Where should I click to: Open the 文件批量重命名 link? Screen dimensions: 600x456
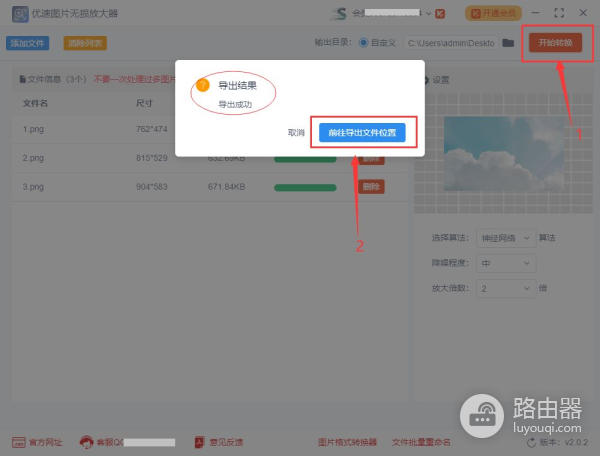421,442
